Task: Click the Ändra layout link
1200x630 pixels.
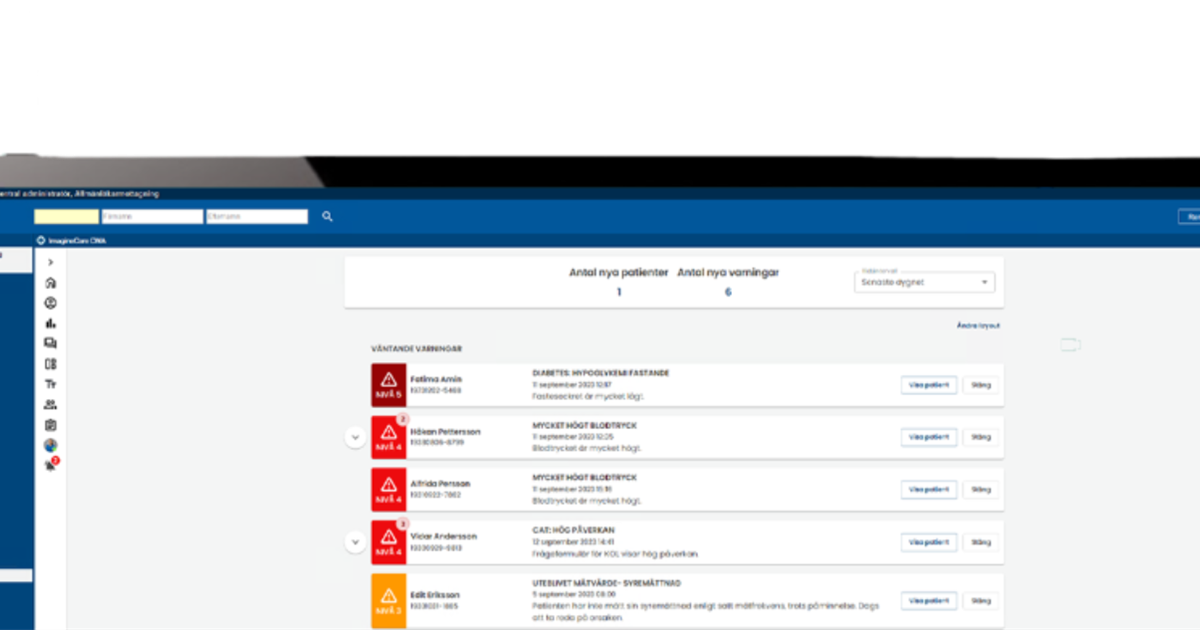Action: coord(977,325)
